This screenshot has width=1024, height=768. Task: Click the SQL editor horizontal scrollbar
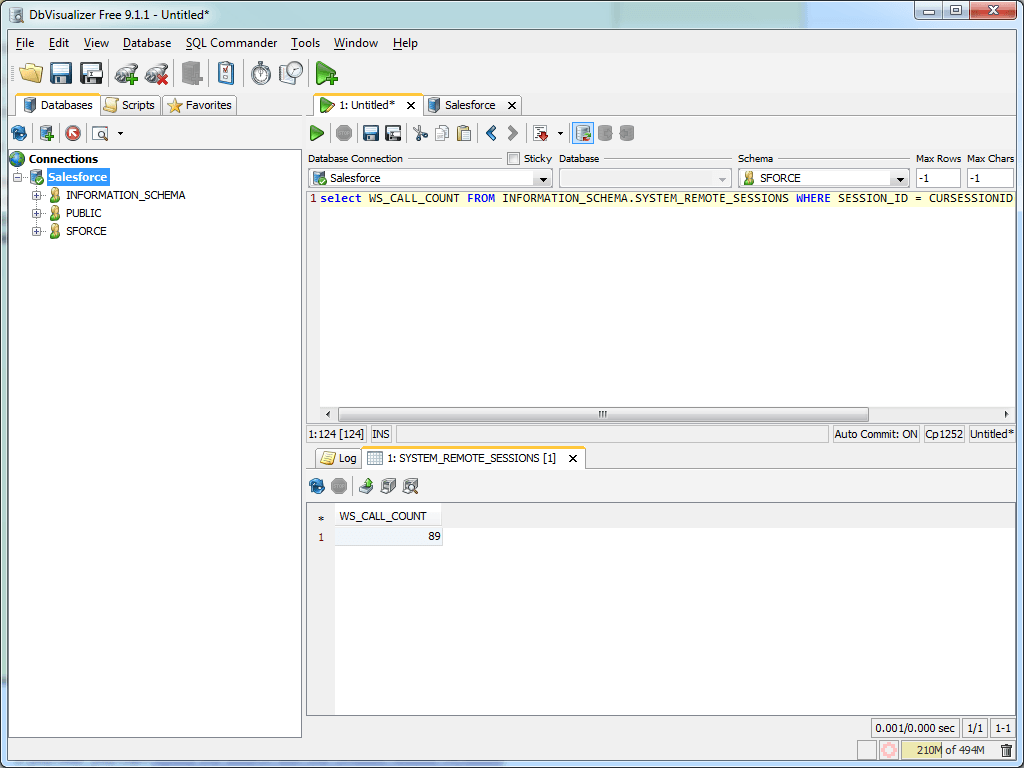coord(602,414)
